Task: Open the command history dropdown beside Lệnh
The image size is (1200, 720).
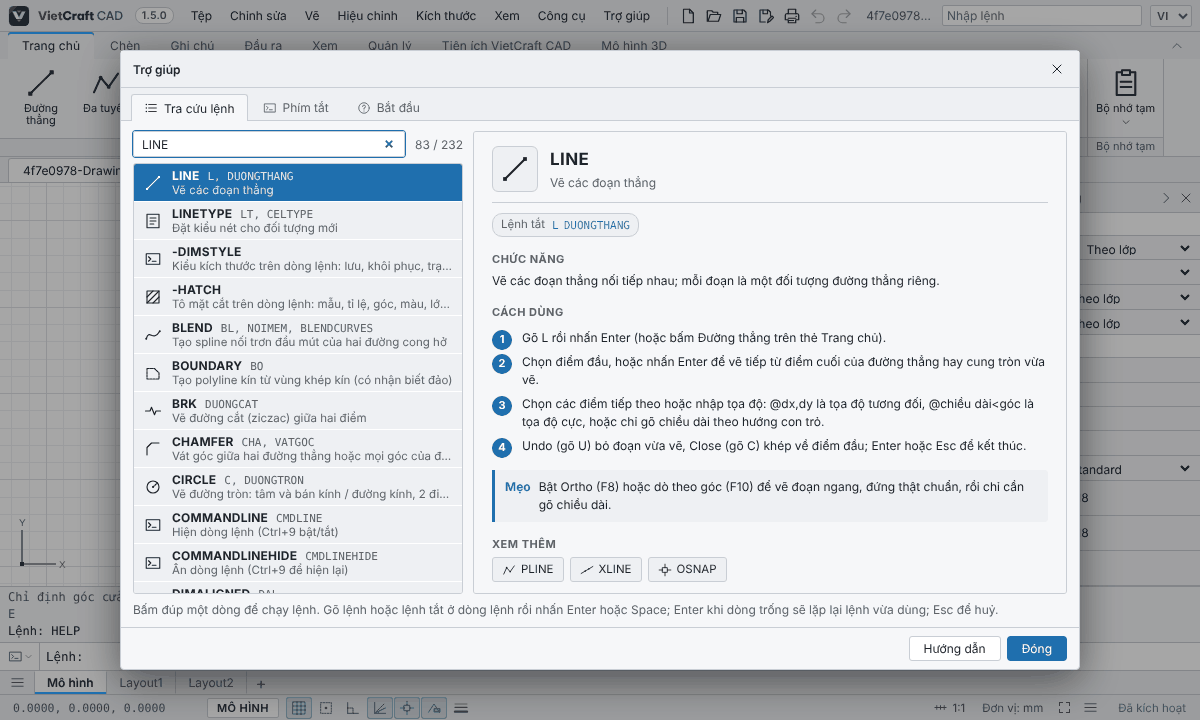Action: point(20,657)
